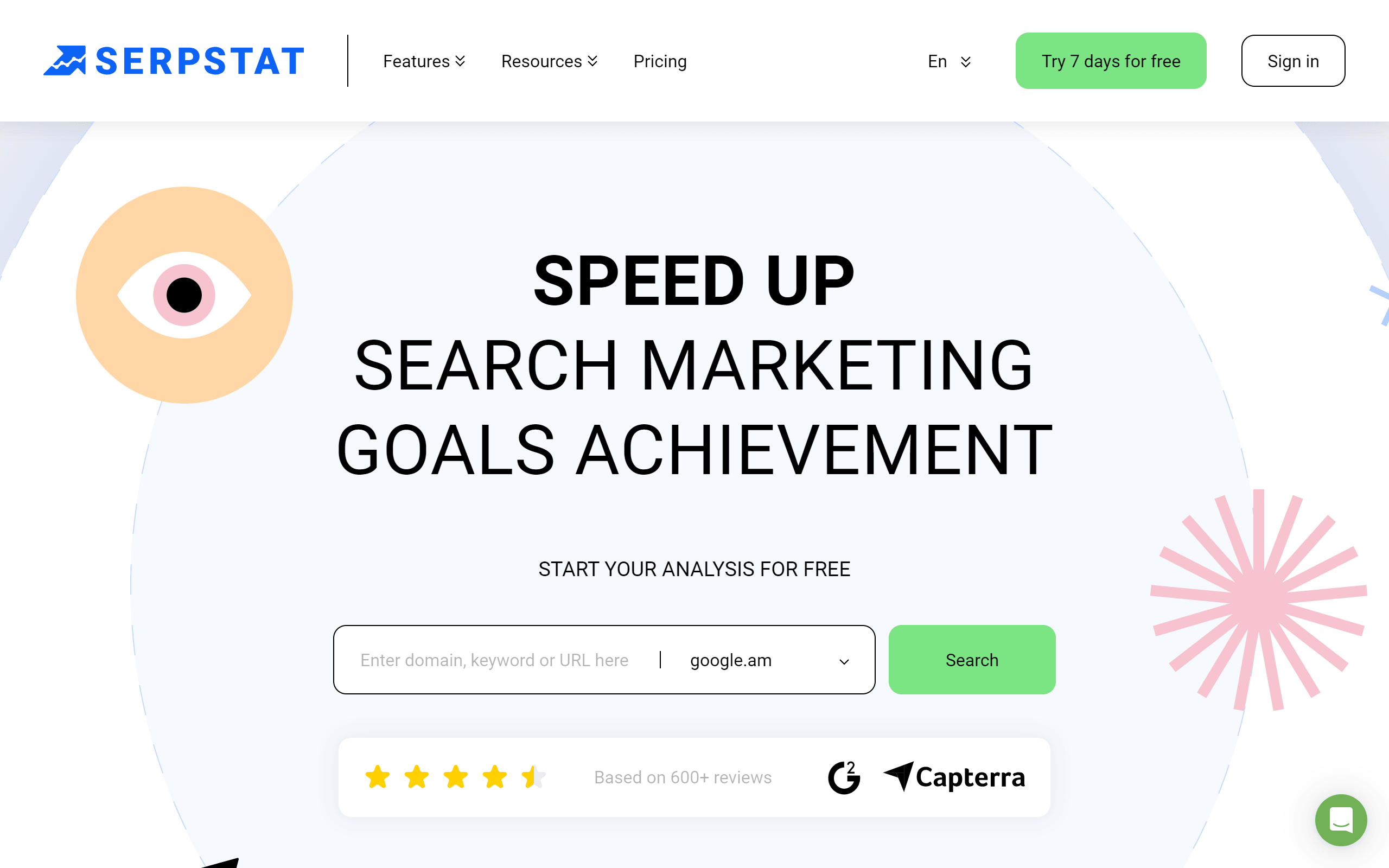This screenshot has width=1389, height=868.
Task: Click the Try 7 days for free button
Action: coord(1111,61)
